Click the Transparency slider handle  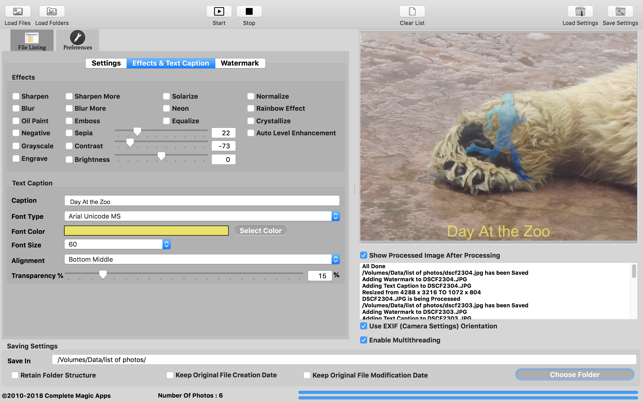pyautogui.click(x=103, y=274)
